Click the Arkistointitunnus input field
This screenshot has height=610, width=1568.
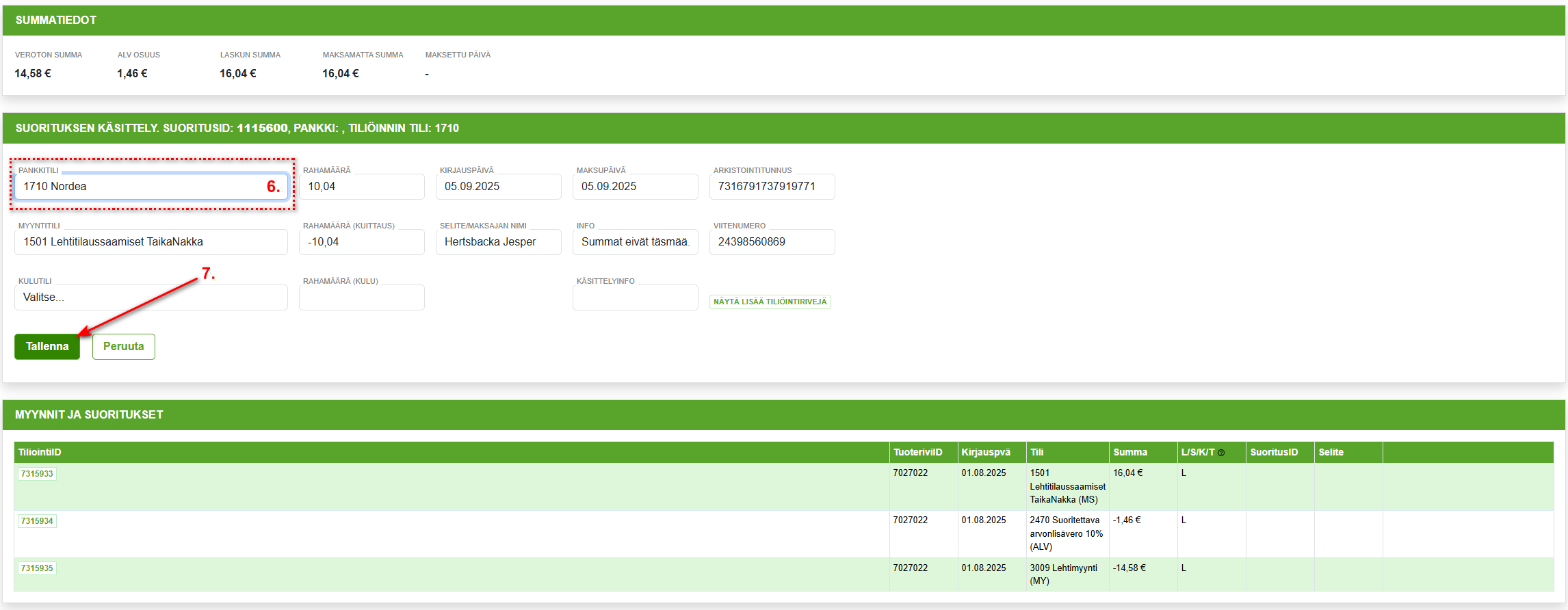point(772,187)
